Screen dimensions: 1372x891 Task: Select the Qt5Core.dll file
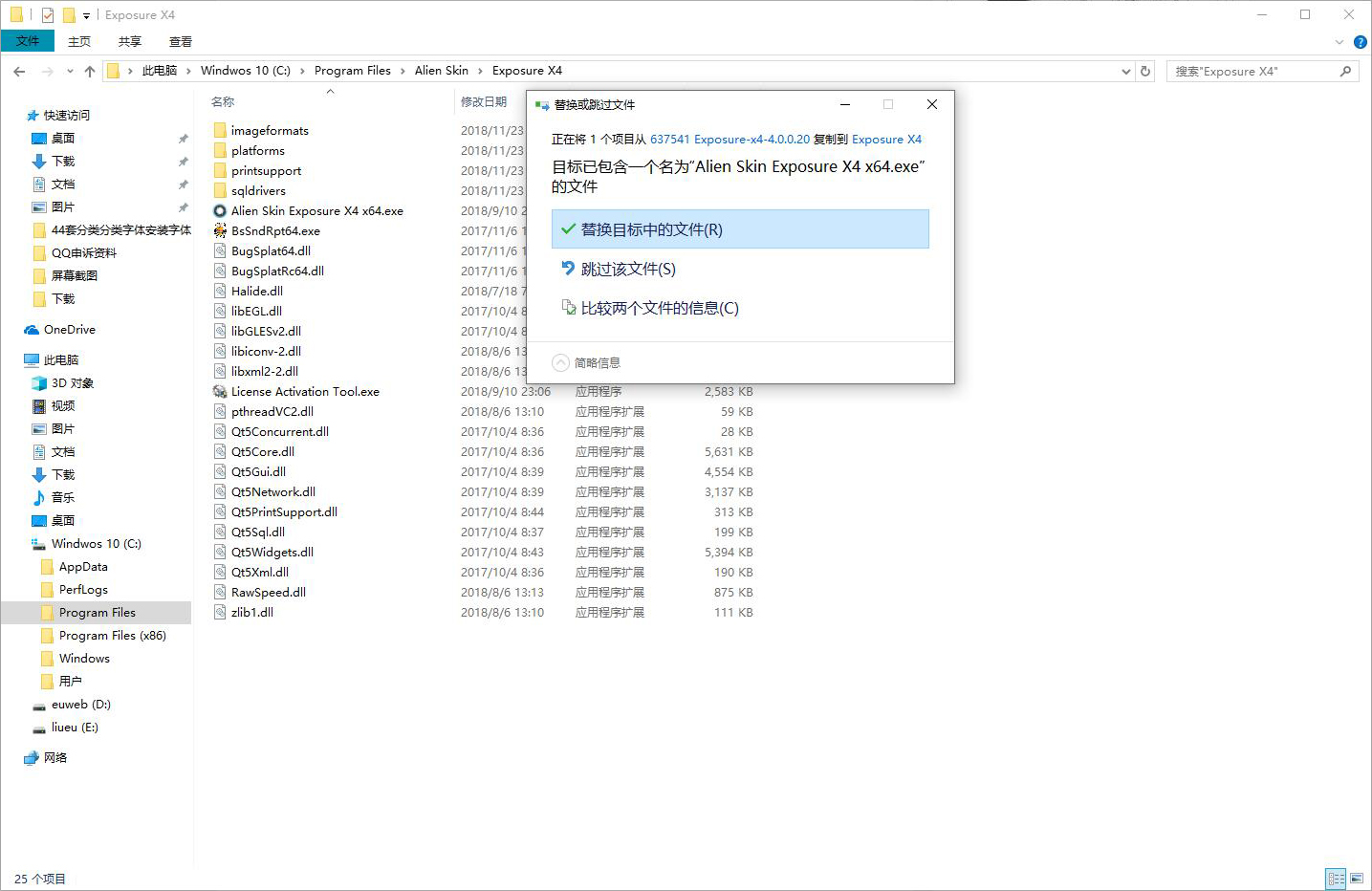[x=263, y=452]
